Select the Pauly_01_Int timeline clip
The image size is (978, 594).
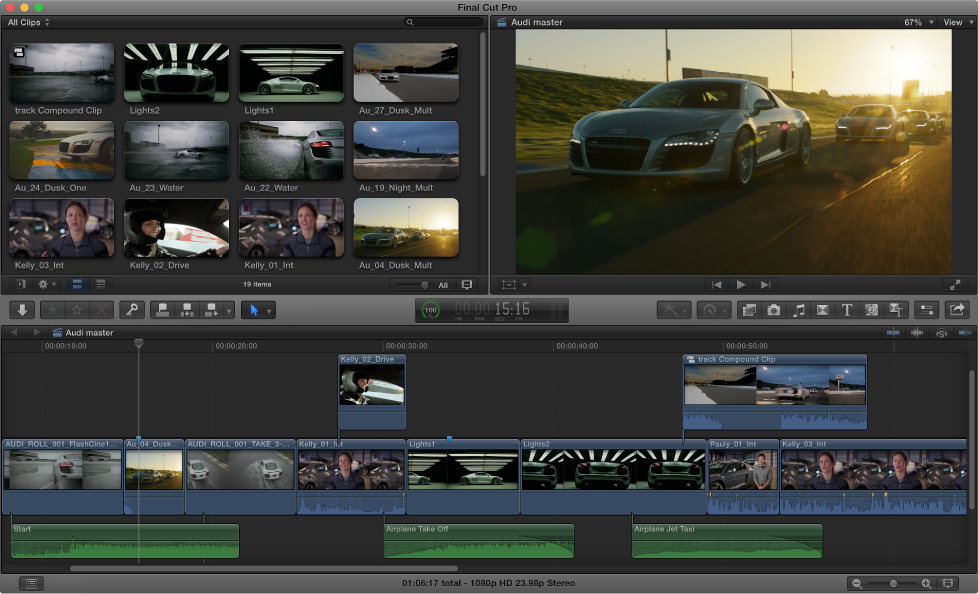tap(743, 476)
